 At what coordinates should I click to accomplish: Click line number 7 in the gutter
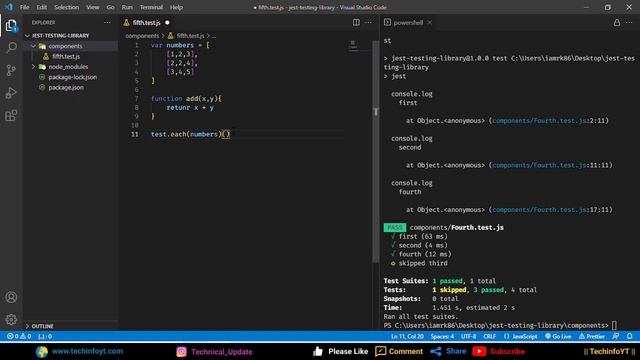click(x=136, y=99)
